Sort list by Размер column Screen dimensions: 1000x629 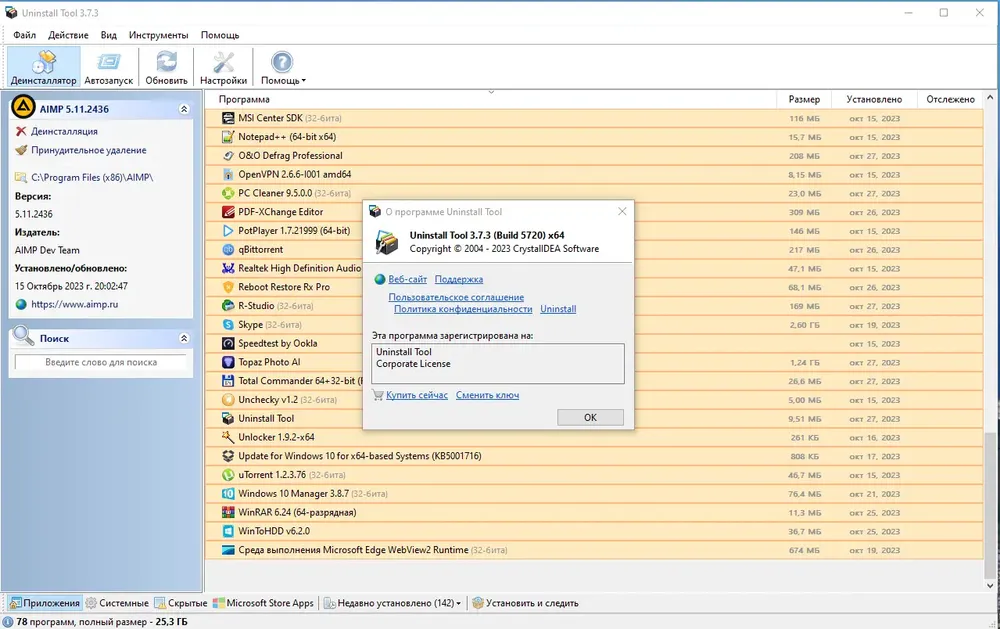804,100
